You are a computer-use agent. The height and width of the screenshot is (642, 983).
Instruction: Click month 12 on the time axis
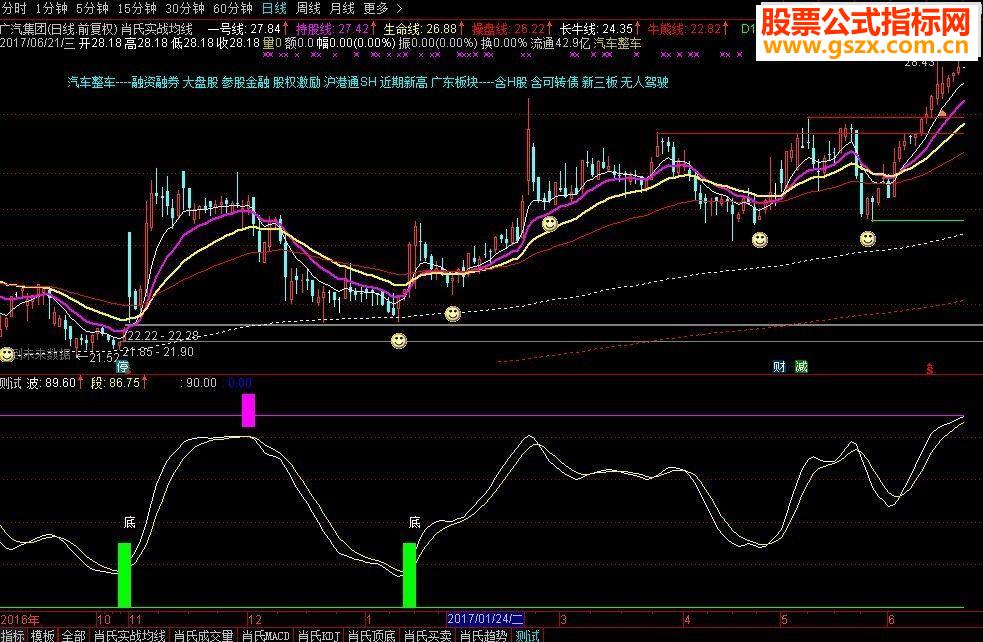(255, 619)
